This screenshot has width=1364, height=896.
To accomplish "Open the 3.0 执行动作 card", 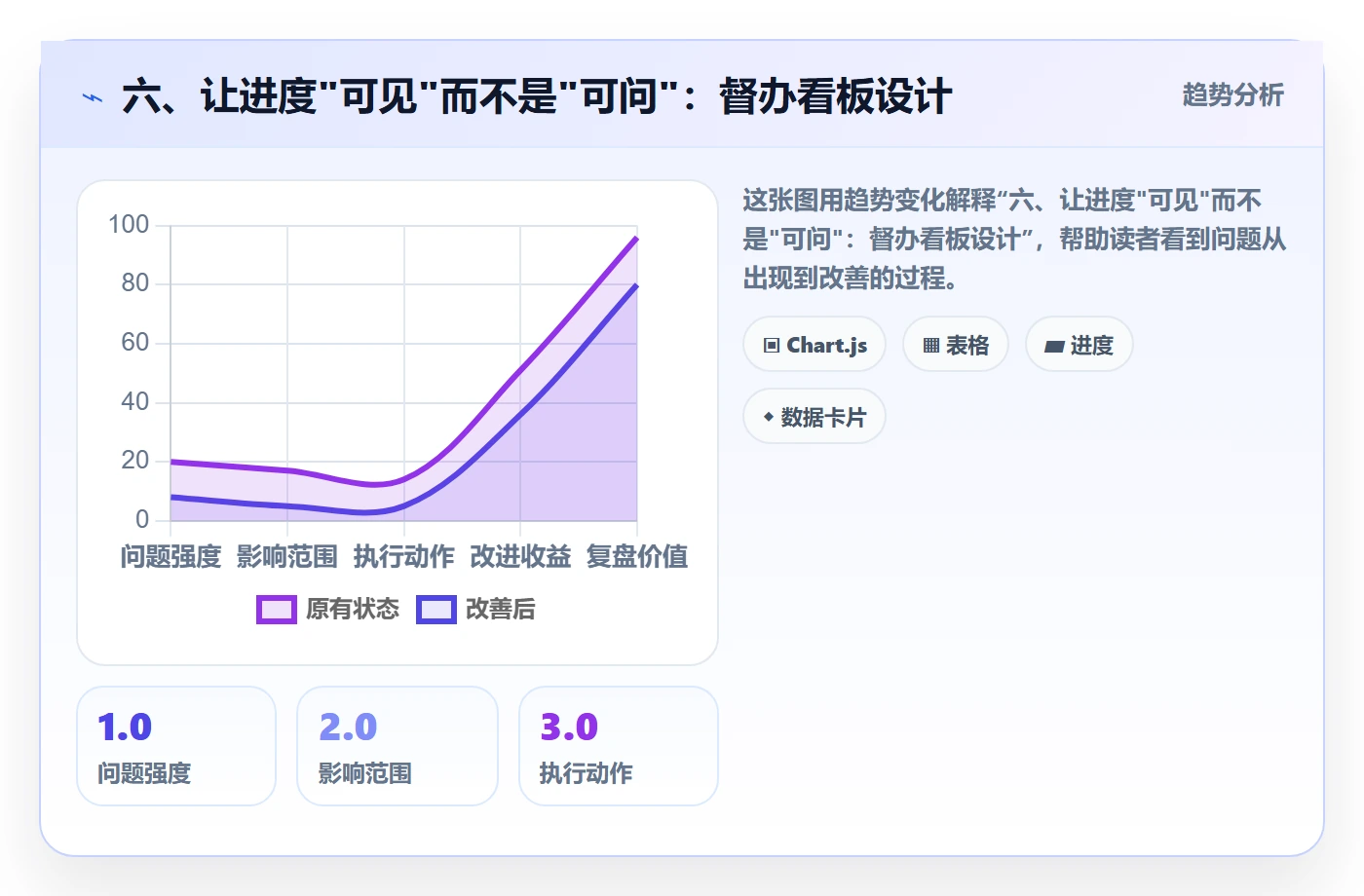I will (619, 746).
